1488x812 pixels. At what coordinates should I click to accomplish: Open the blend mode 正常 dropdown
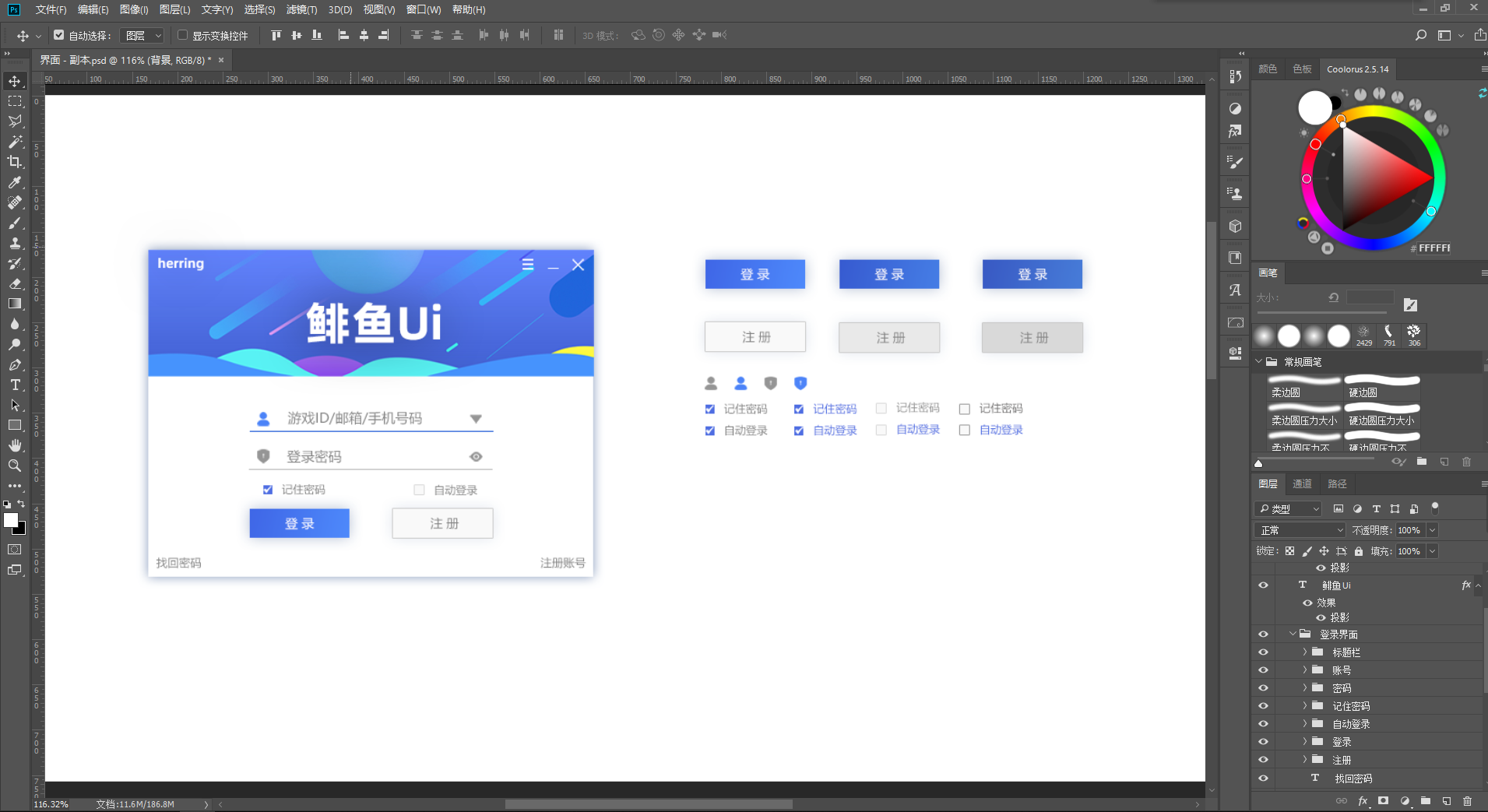click(x=1300, y=530)
